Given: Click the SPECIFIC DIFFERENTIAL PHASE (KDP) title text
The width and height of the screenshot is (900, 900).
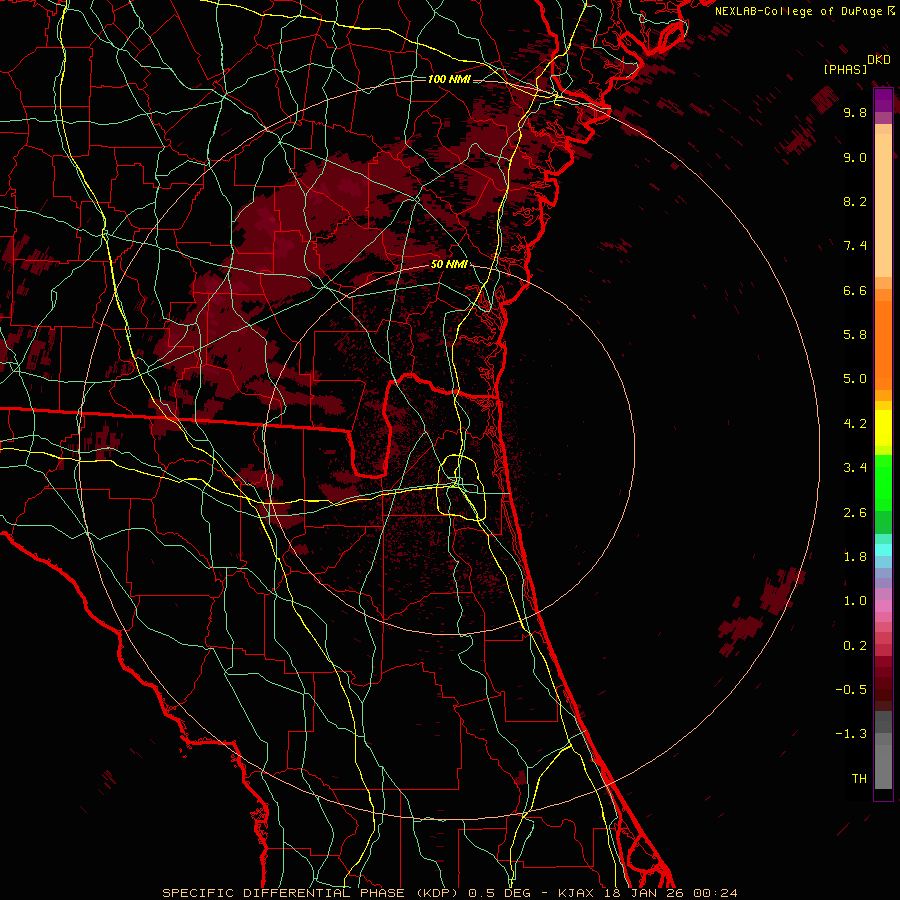Looking at the screenshot, I should [x=312, y=893].
